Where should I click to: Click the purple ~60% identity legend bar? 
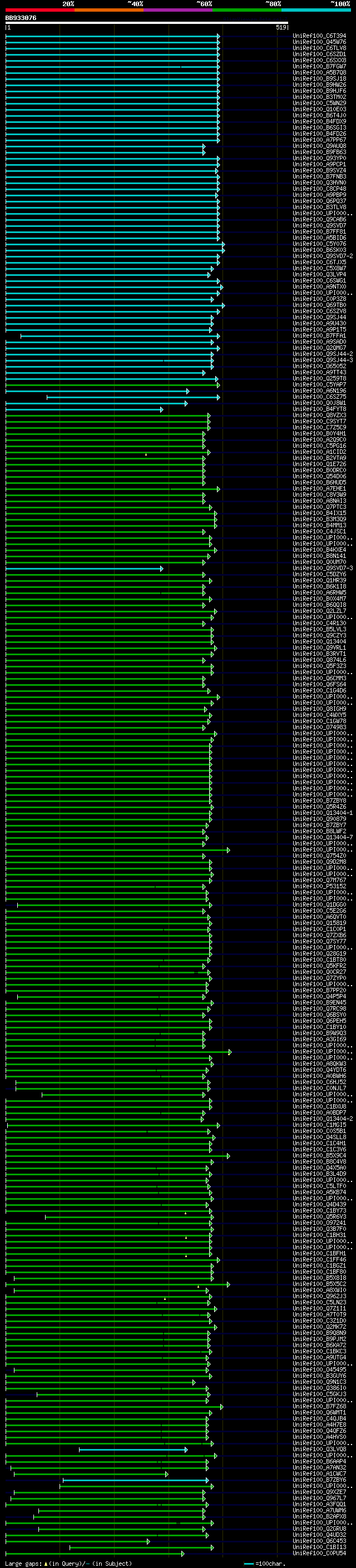pyautogui.click(x=177, y=10)
